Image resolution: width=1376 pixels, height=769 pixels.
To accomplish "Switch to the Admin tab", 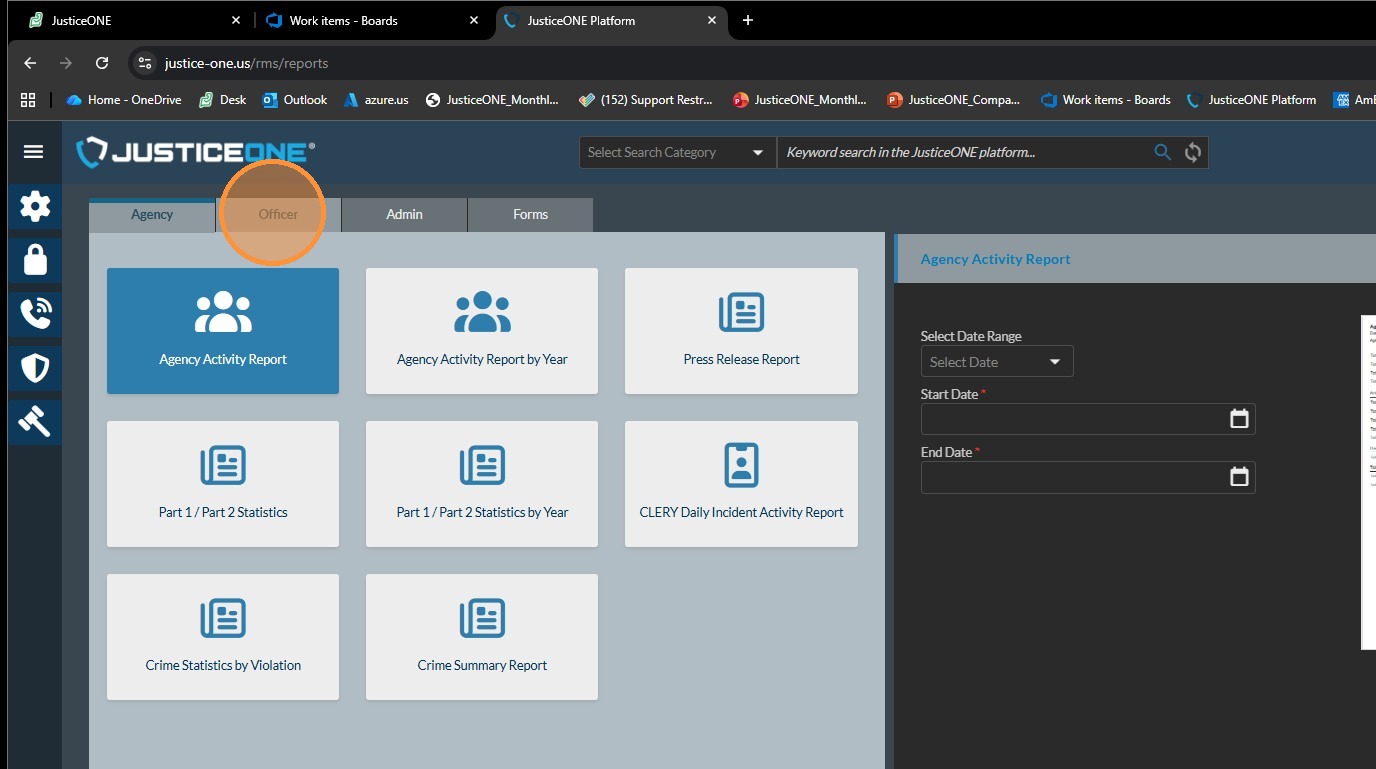I will [x=404, y=214].
